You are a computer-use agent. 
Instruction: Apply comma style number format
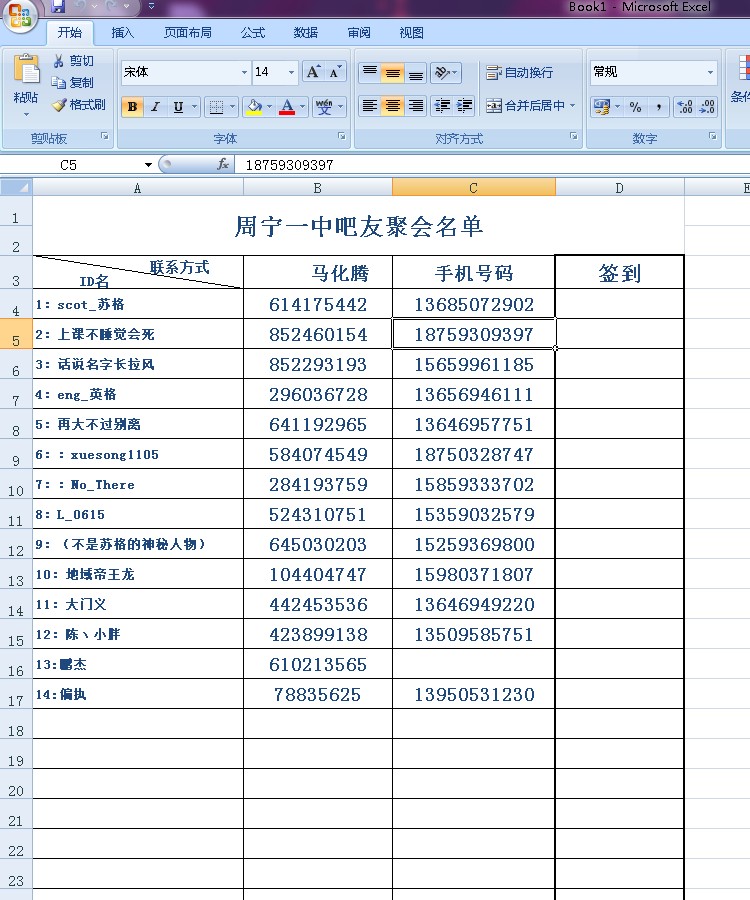pyautogui.click(x=658, y=107)
